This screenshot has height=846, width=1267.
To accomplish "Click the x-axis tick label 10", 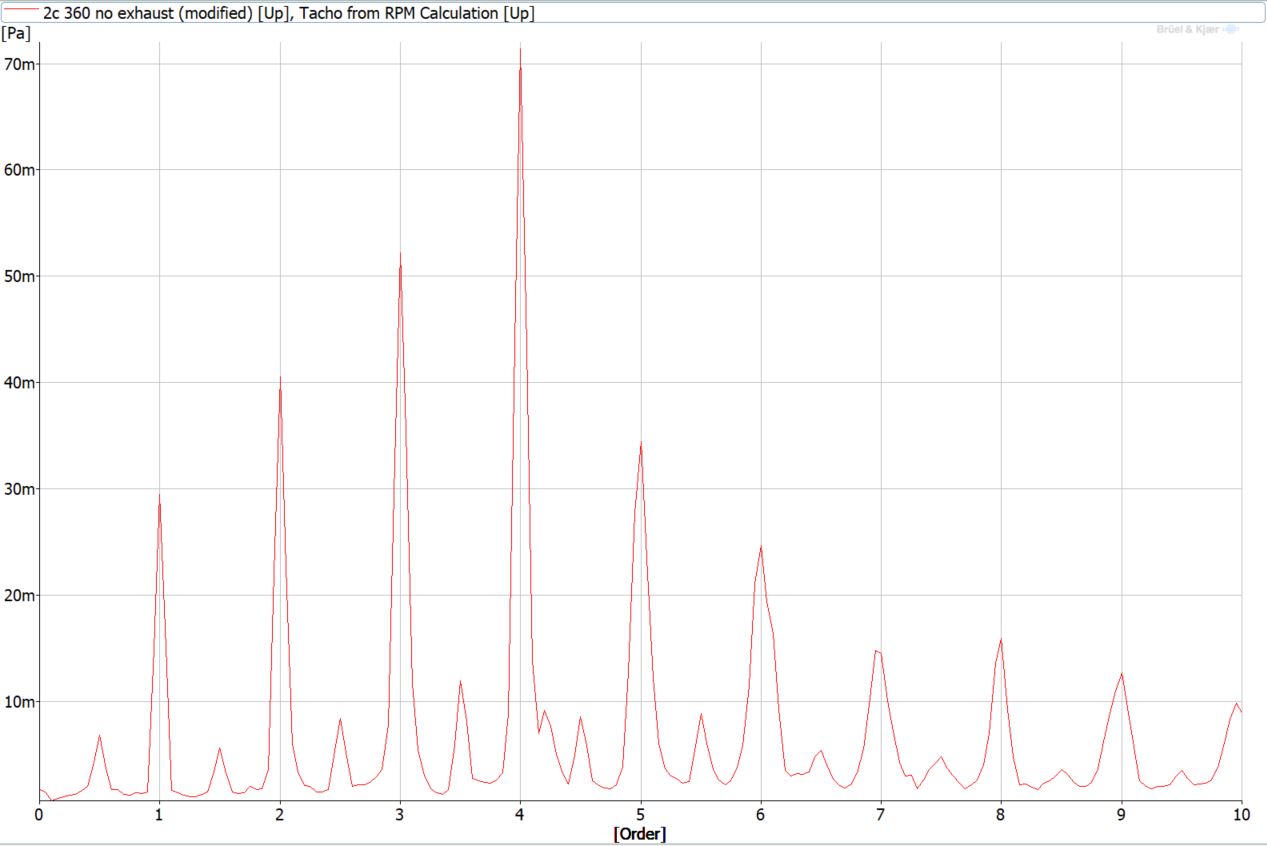I will tap(1241, 815).
